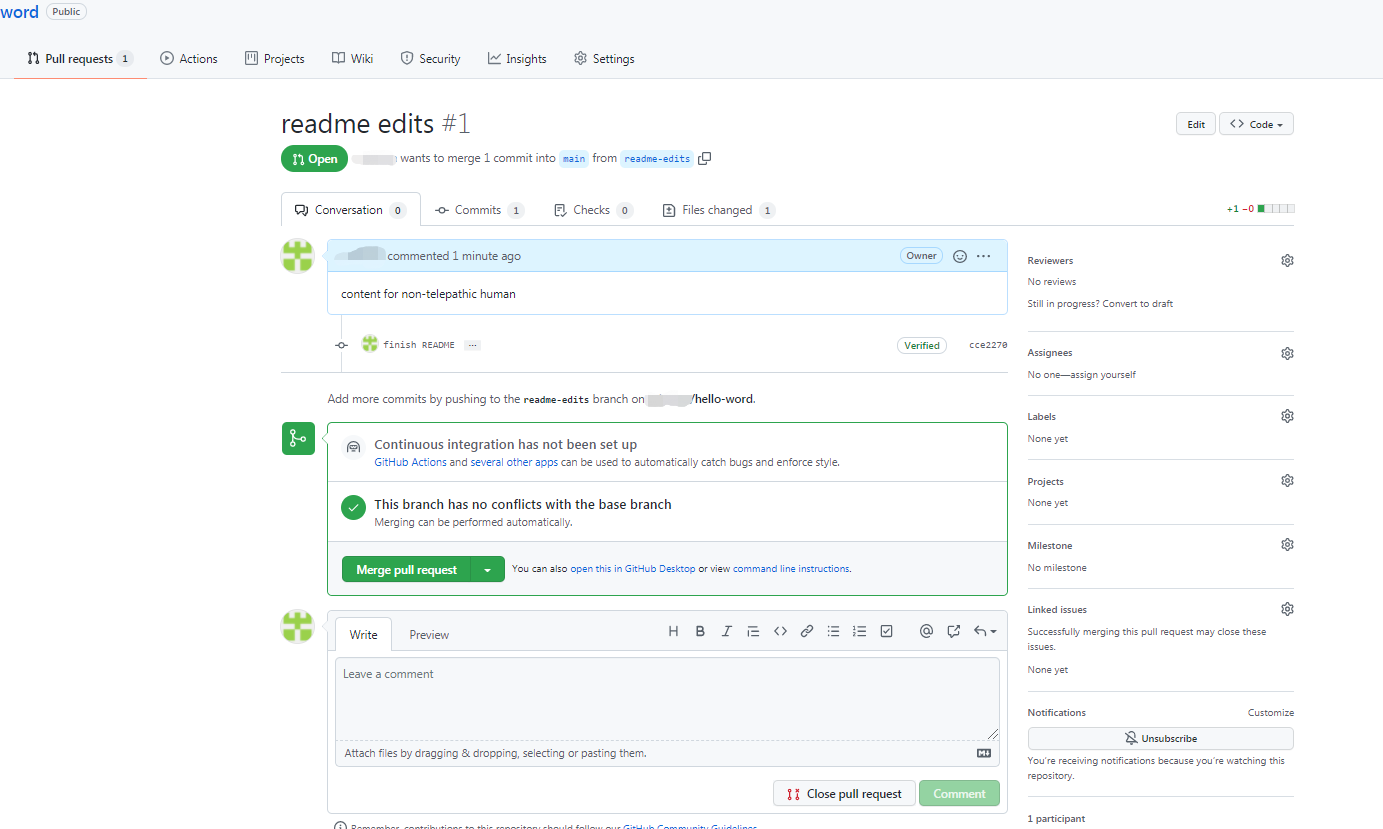The image size is (1383, 829).
Task: Open the Reviewers settings gear
Action: (x=1287, y=260)
